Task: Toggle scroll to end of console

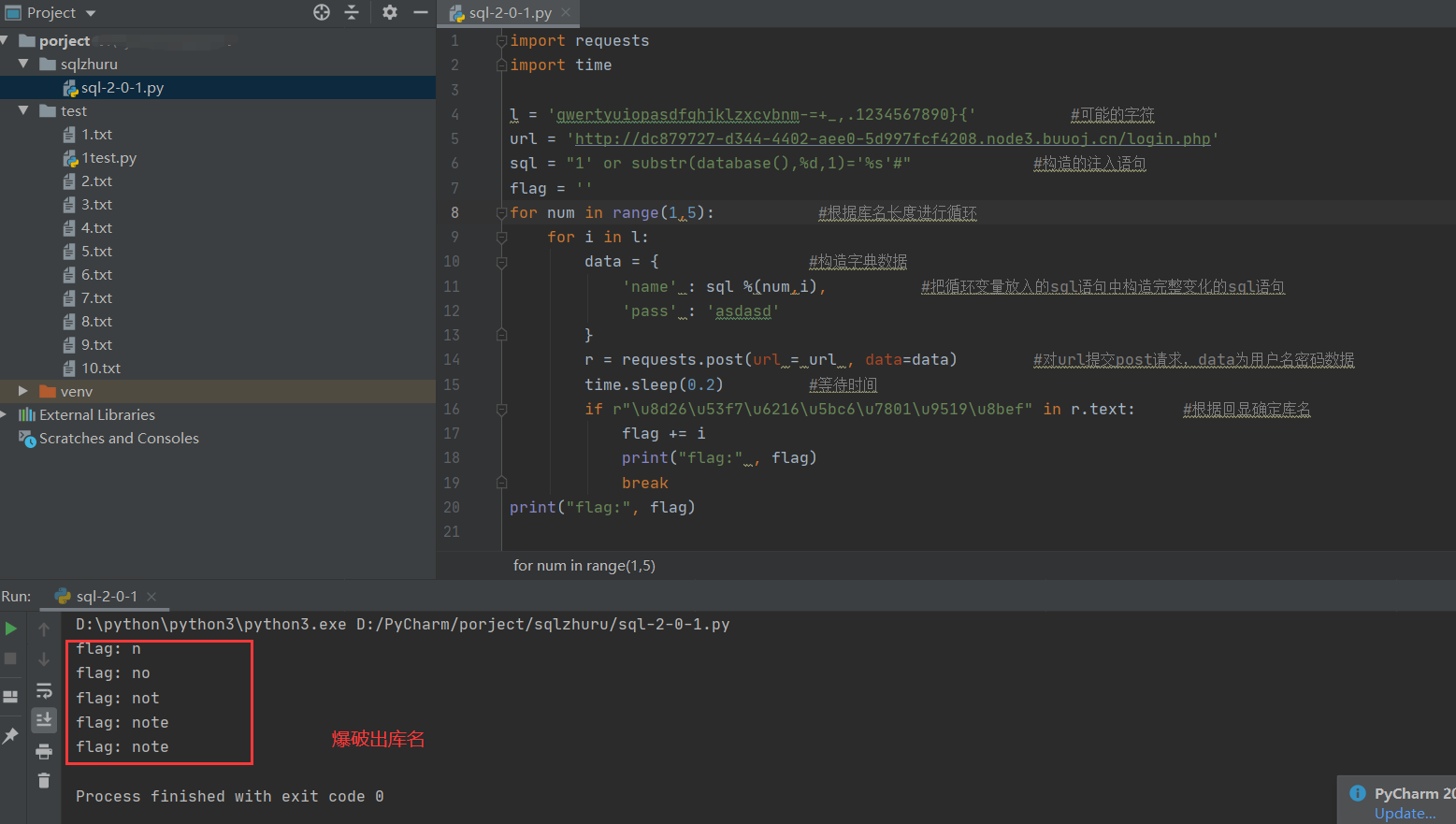Action: pyautogui.click(x=44, y=719)
